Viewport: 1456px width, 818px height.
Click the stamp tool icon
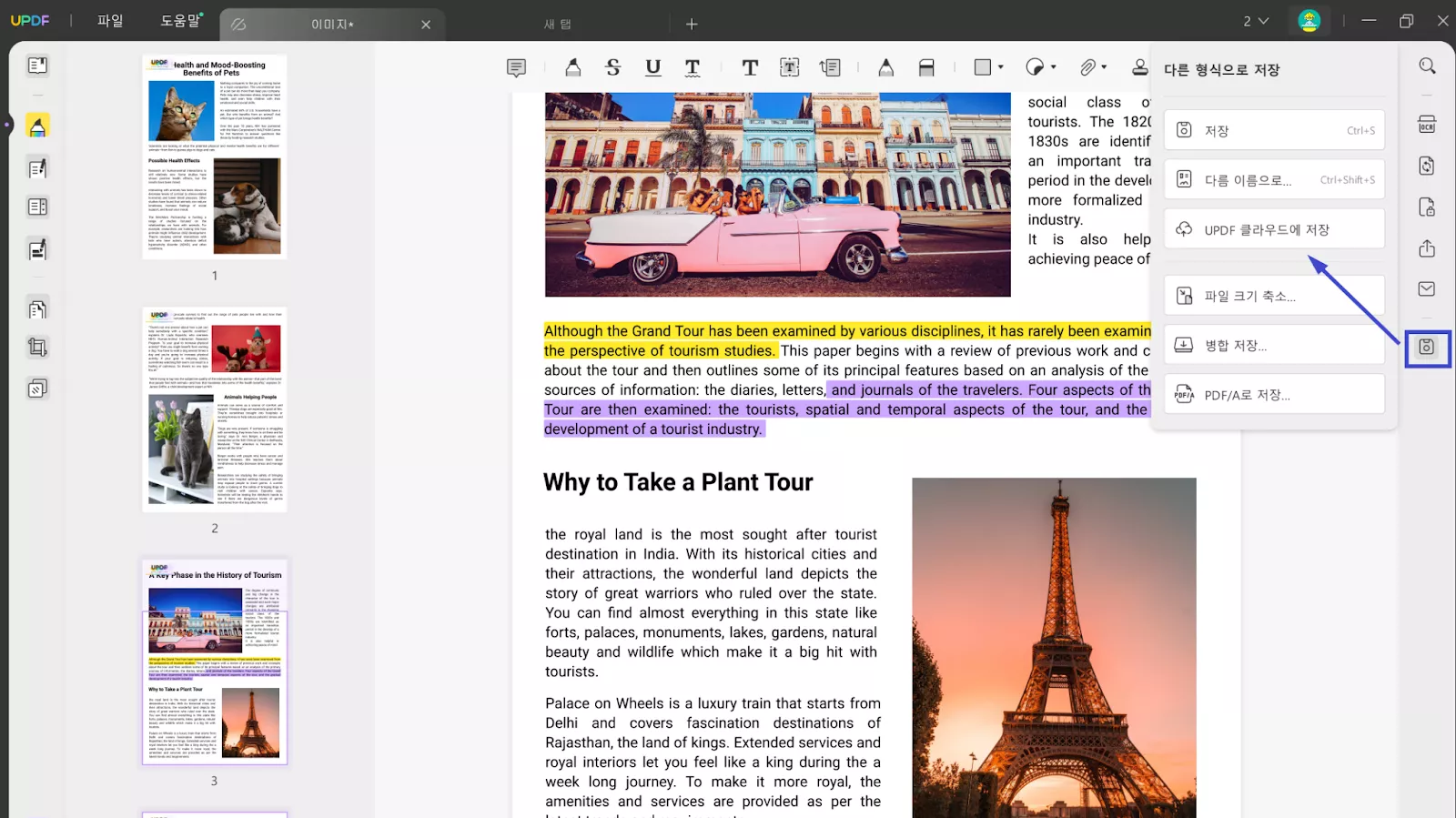[x=1140, y=67]
